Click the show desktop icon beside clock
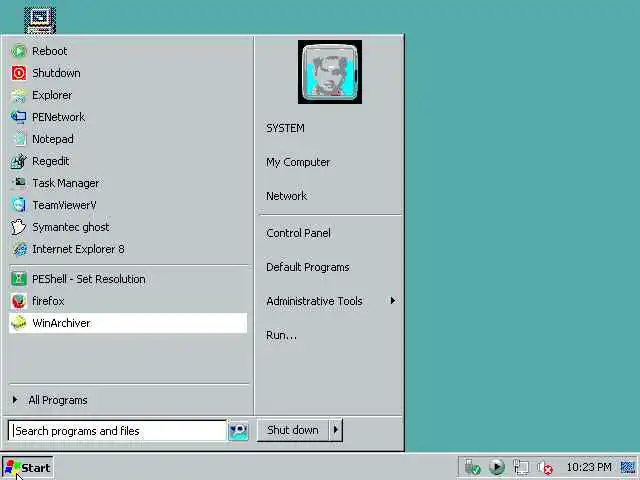The height and width of the screenshot is (480, 640). 628,467
